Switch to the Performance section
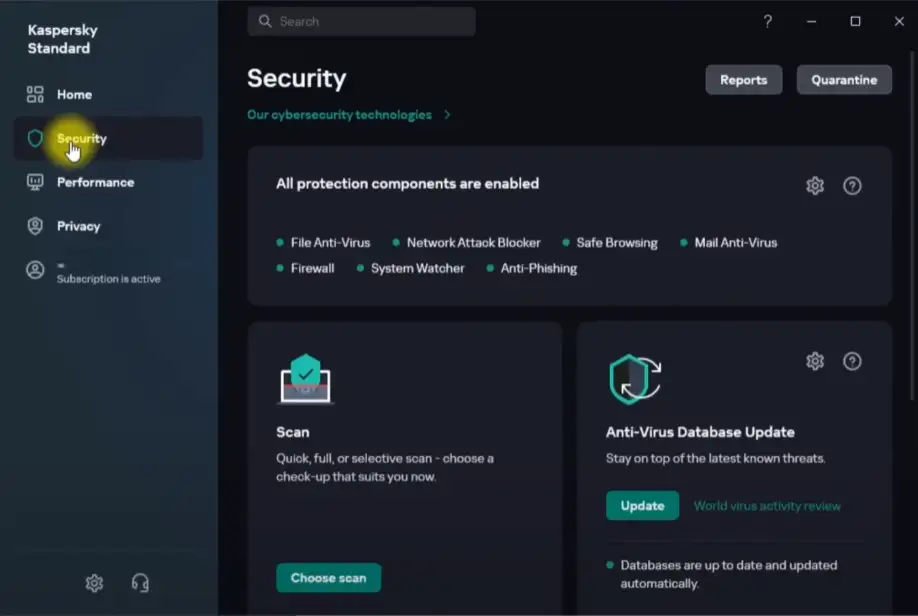The width and height of the screenshot is (918, 616). coord(95,182)
